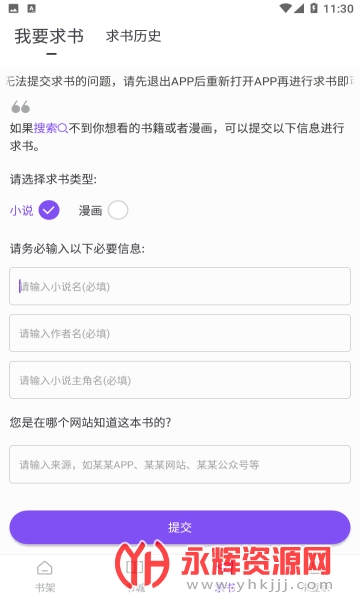The width and height of the screenshot is (360, 600).
Task: Focus the 请输入作者名 input field
Action: point(180,333)
